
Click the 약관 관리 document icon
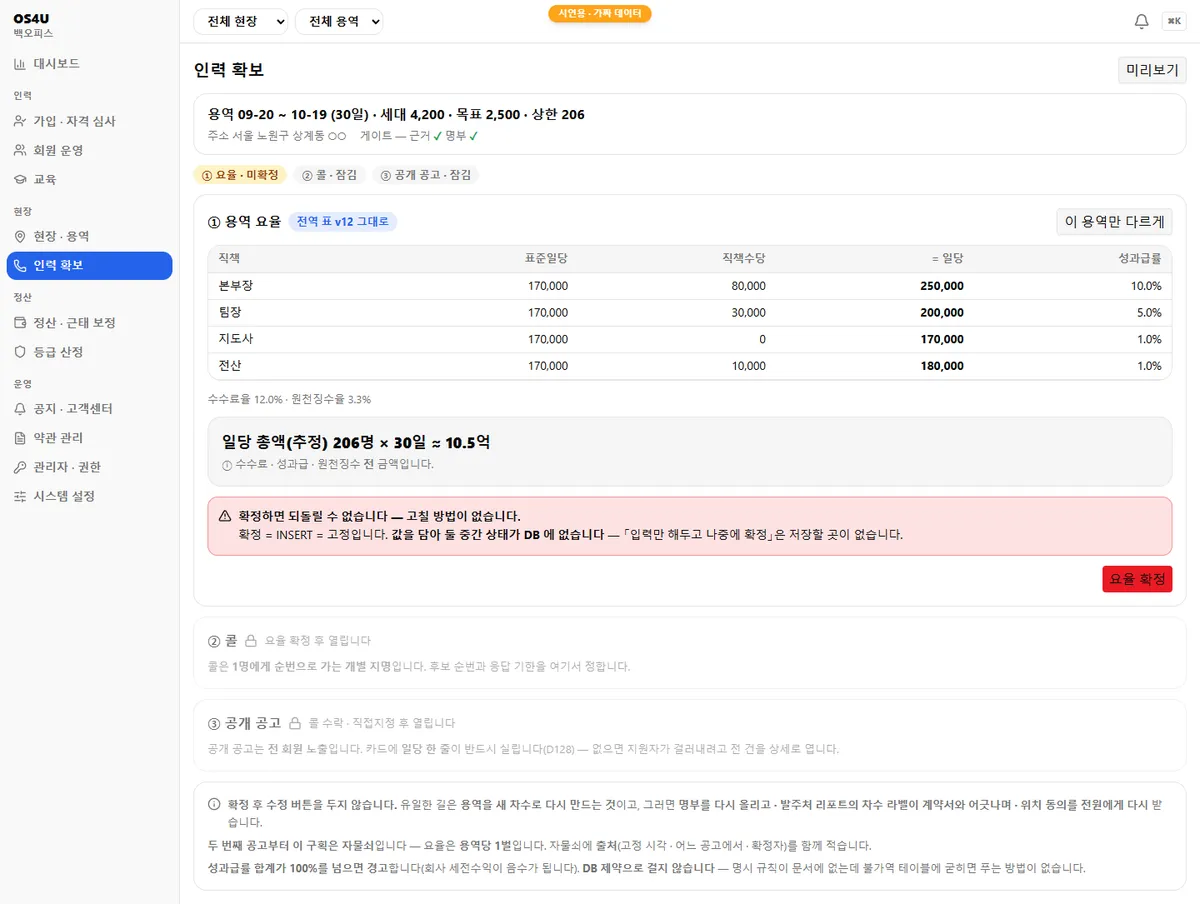pyautogui.click(x=20, y=438)
